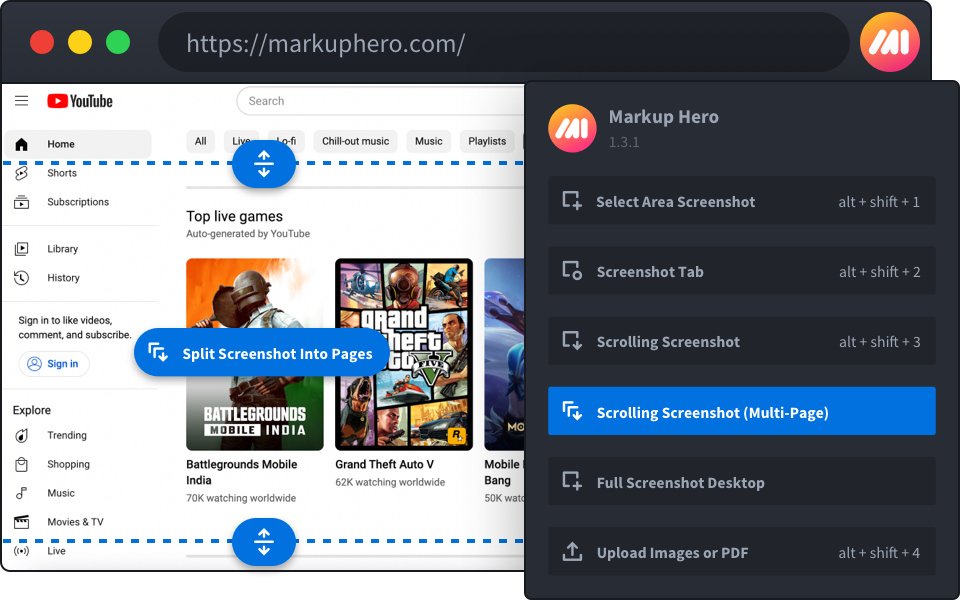This screenshot has width=960, height=600.
Task: Click the Select Area Screenshot icon
Action: coord(572,201)
